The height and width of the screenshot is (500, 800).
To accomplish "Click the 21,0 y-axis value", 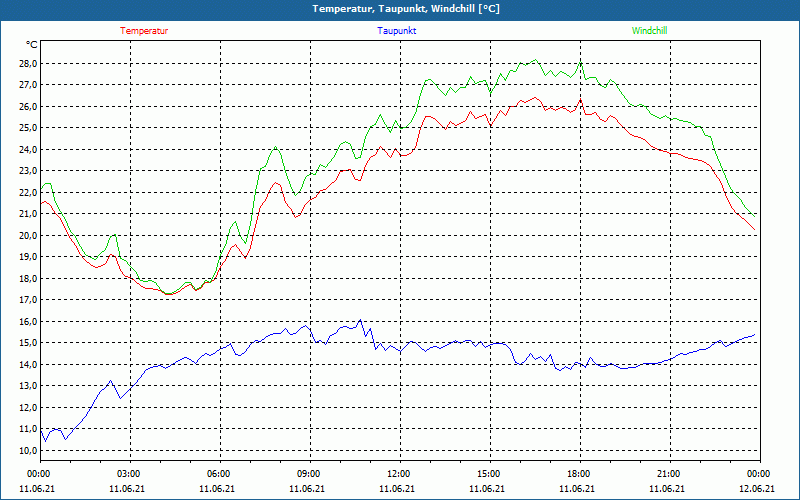I will click(29, 214).
